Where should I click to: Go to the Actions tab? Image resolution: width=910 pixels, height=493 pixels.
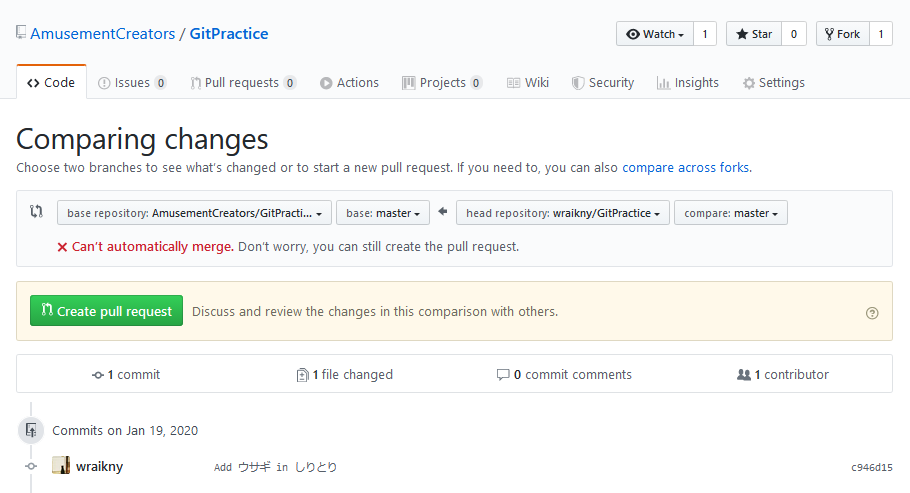click(x=349, y=82)
